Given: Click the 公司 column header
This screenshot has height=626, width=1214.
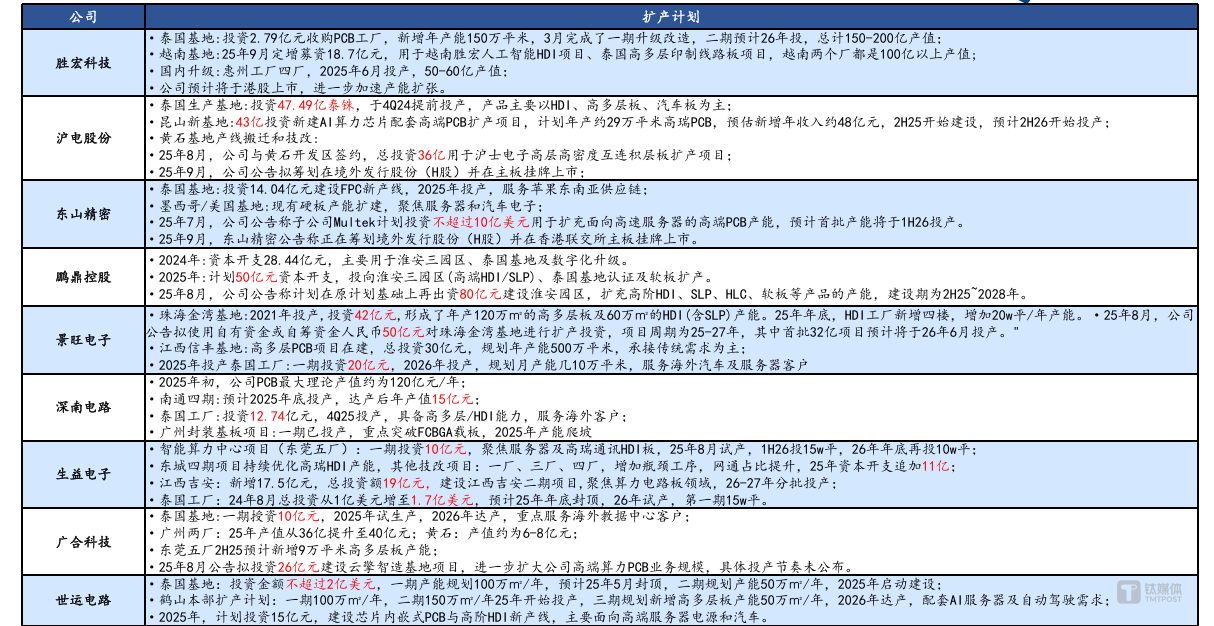Looking at the screenshot, I should [82, 17].
